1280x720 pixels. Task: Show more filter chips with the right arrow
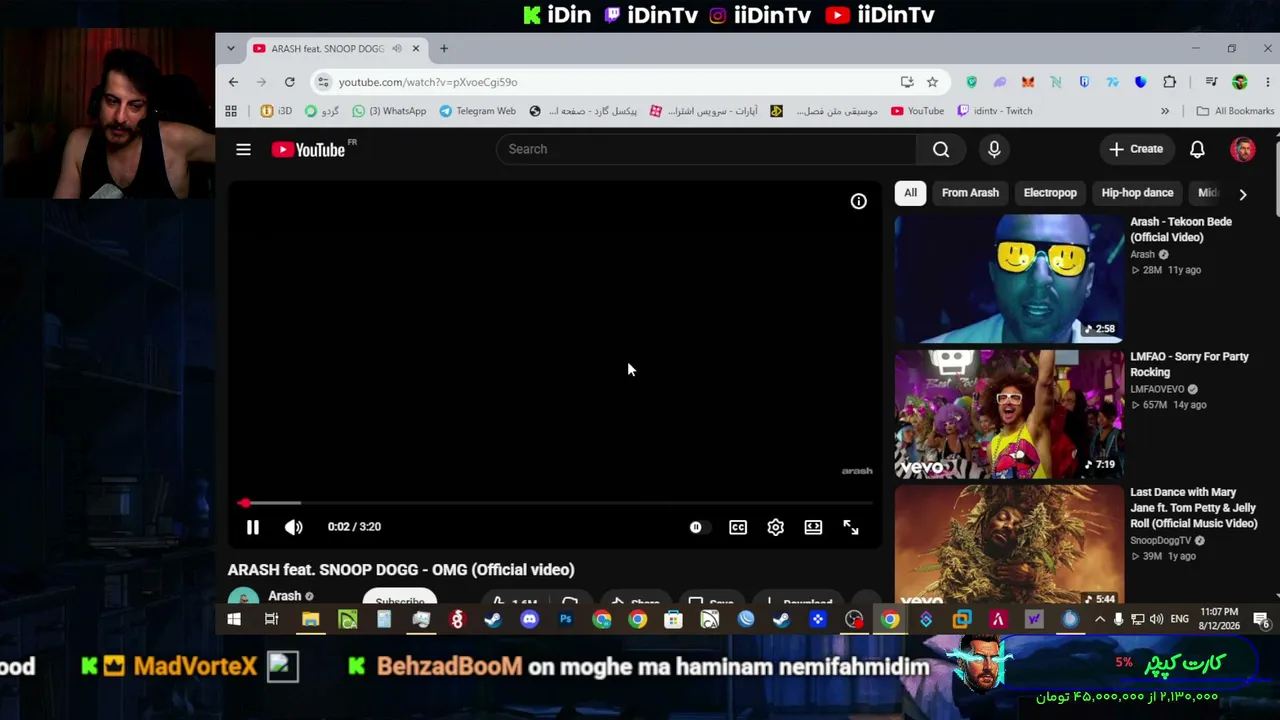(1242, 194)
